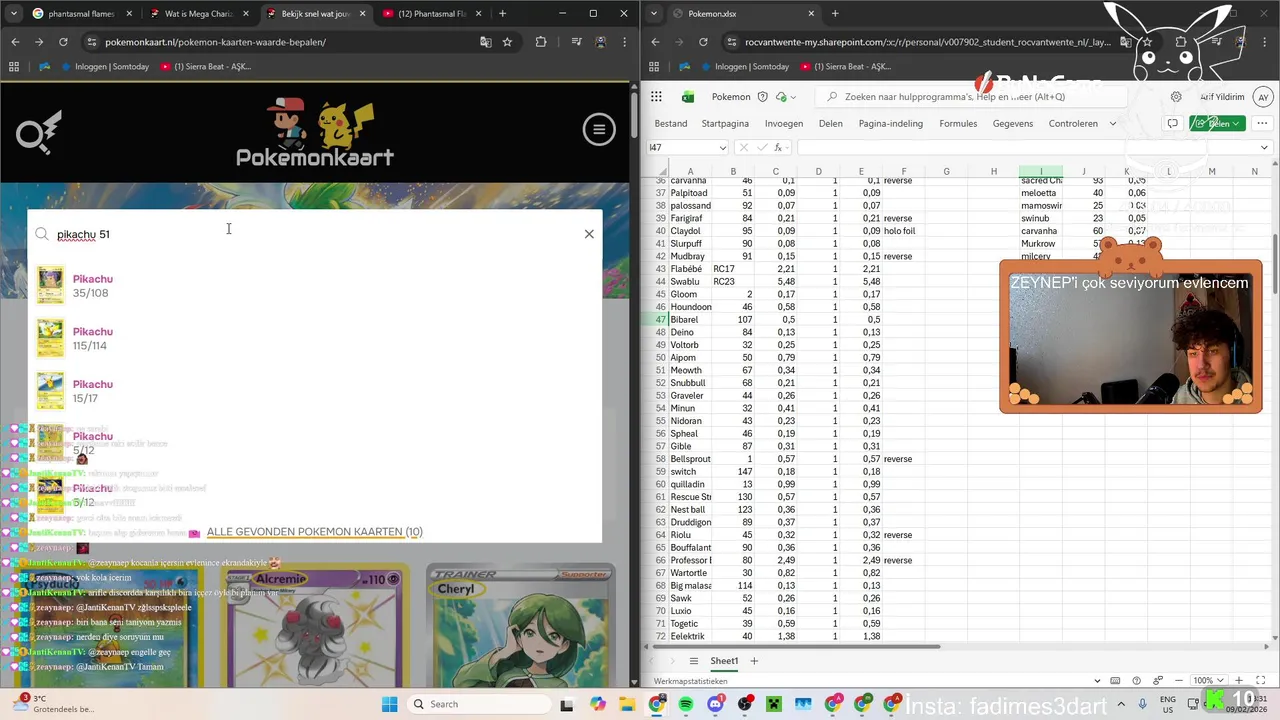The width and height of the screenshot is (1280, 720).
Task: Open the AY account avatar
Action: pyautogui.click(x=1264, y=97)
